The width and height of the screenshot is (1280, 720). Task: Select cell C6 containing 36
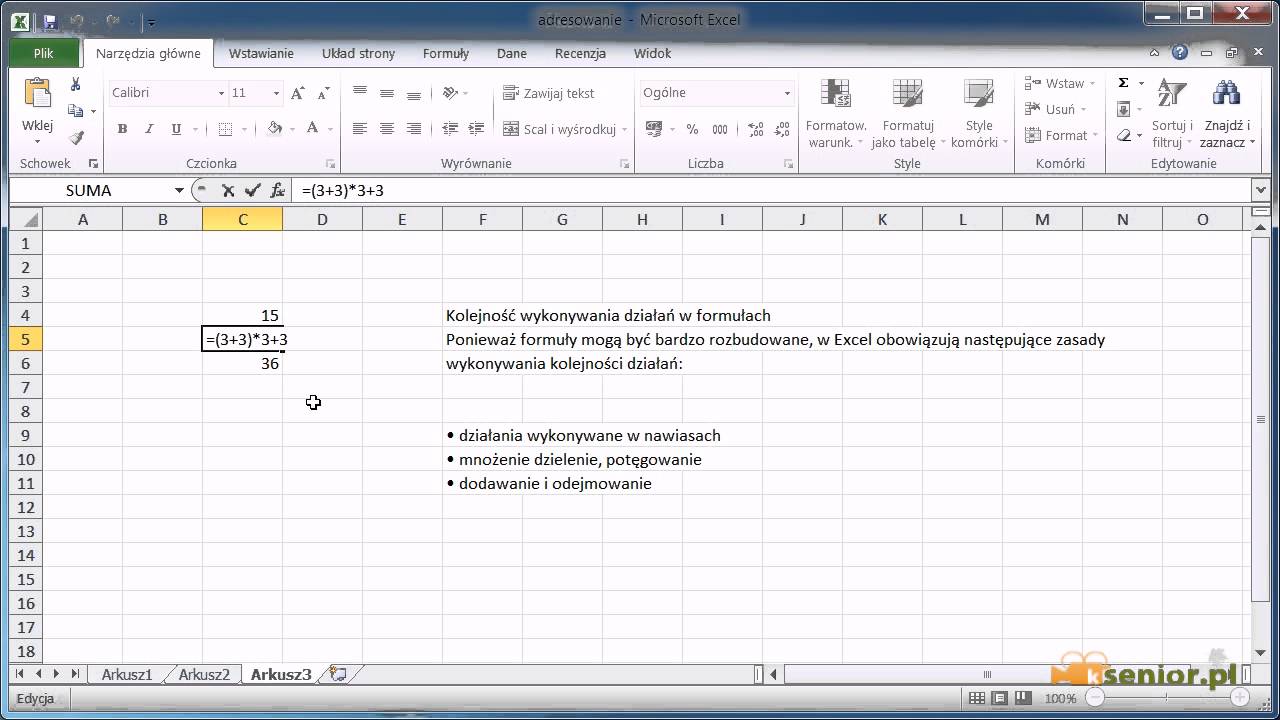242,364
